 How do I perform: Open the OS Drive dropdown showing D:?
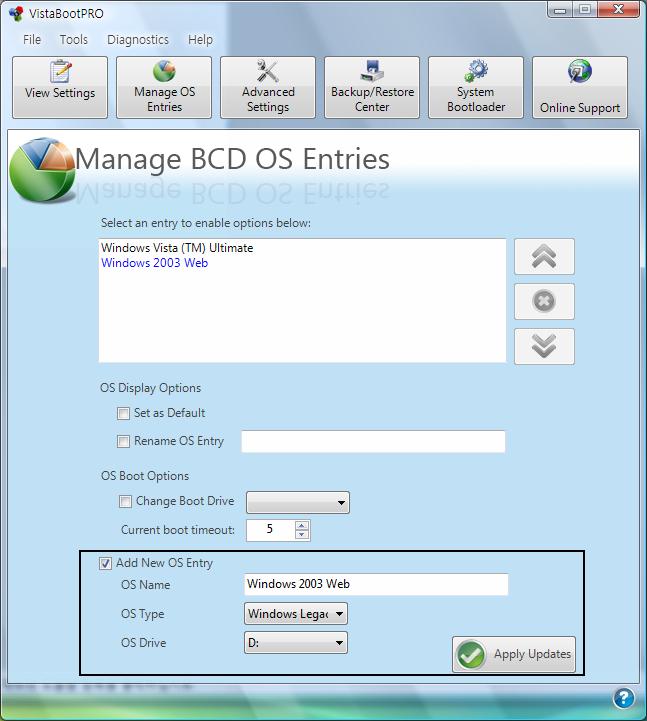coord(296,642)
